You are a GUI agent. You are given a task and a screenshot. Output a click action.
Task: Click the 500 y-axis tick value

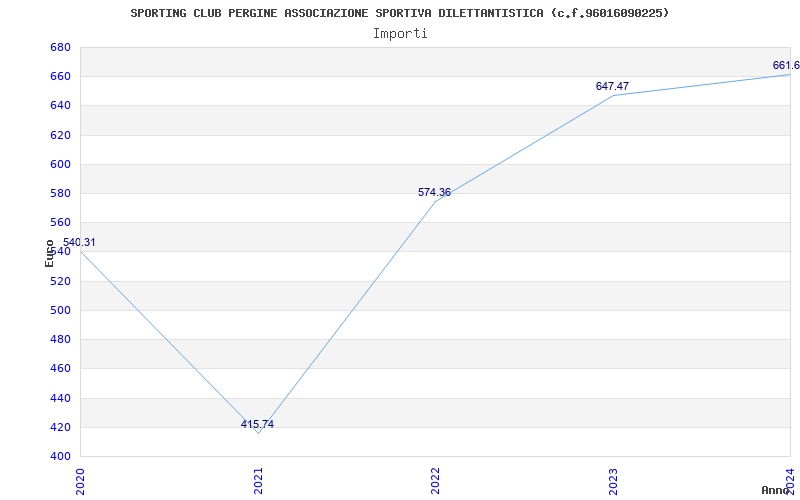point(60,310)
